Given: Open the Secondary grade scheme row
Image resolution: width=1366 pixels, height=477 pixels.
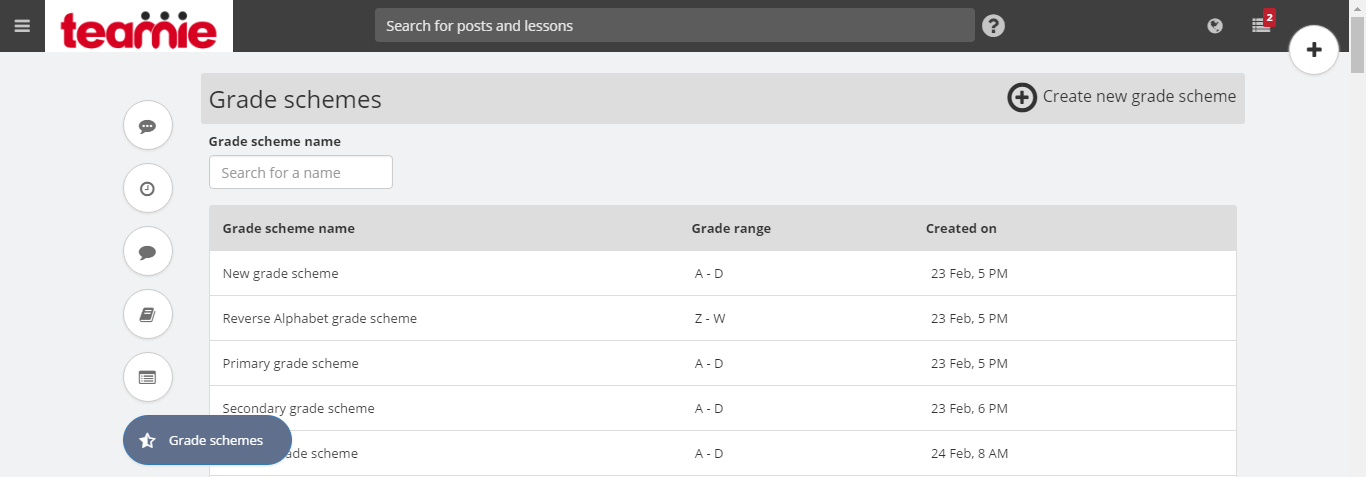Looking at the screenshot, I should [x=723, y=408].
